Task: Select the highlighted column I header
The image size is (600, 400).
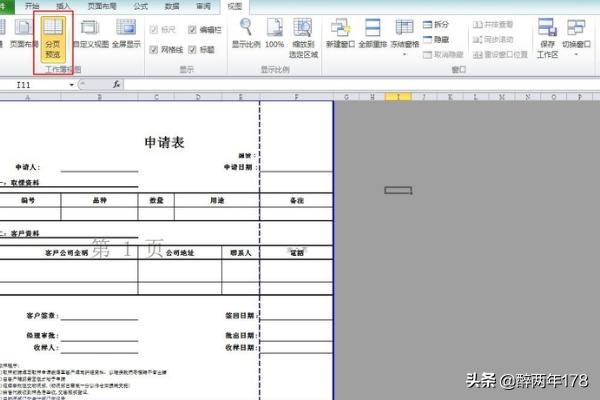Action: (x=398, y=97)
